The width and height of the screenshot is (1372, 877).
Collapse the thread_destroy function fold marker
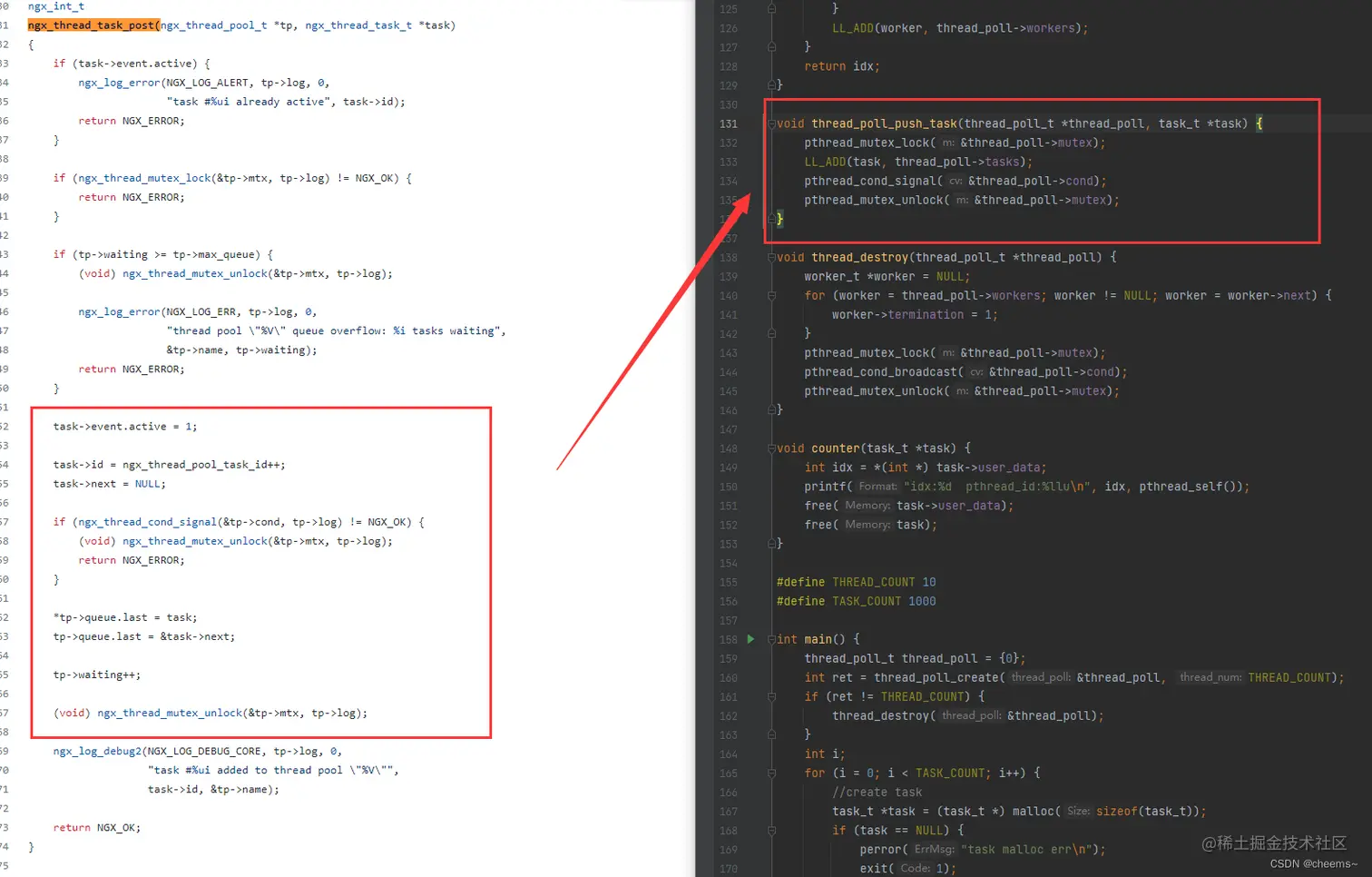pos(771,257)
